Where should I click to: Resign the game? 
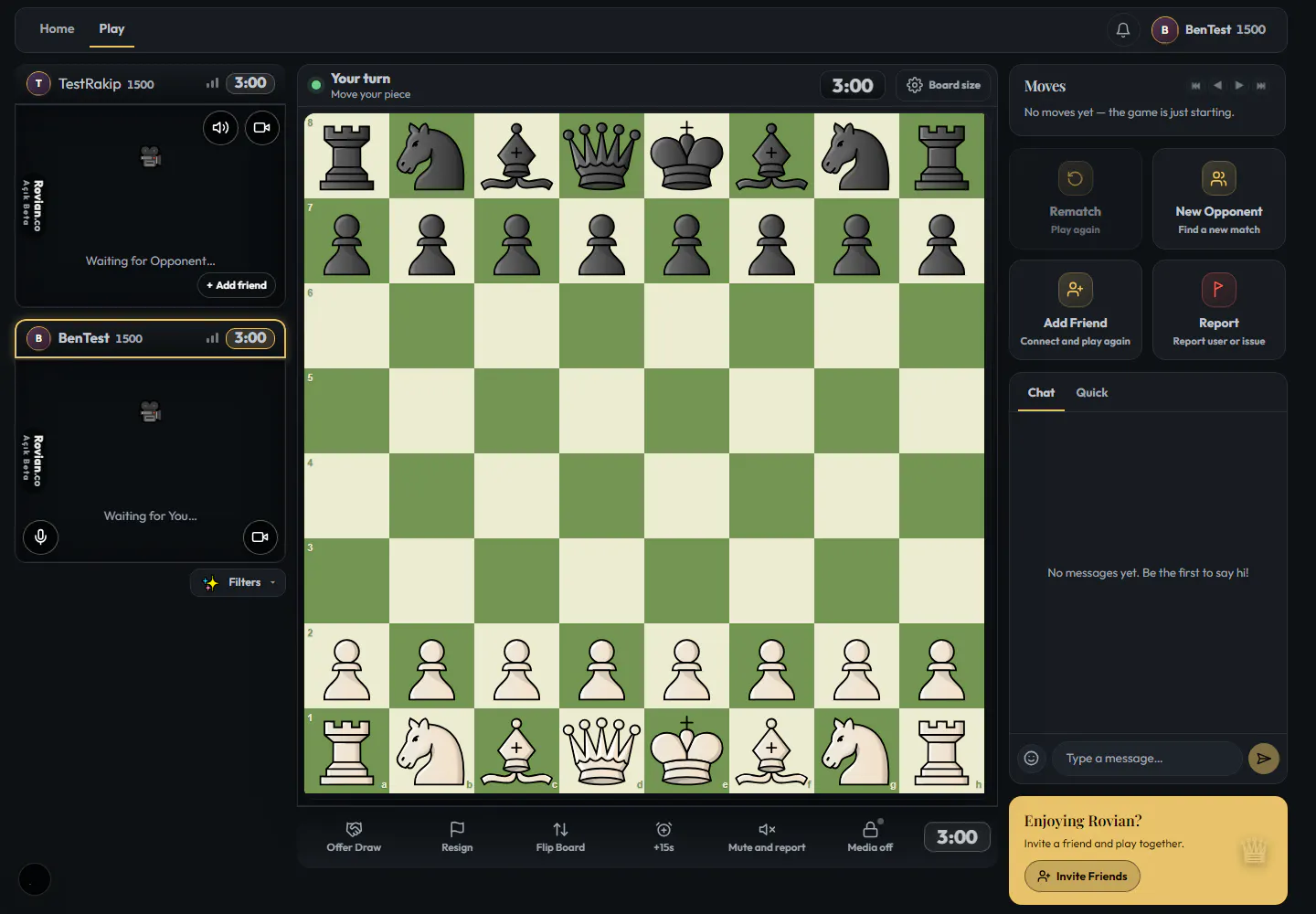coord(457,836)
